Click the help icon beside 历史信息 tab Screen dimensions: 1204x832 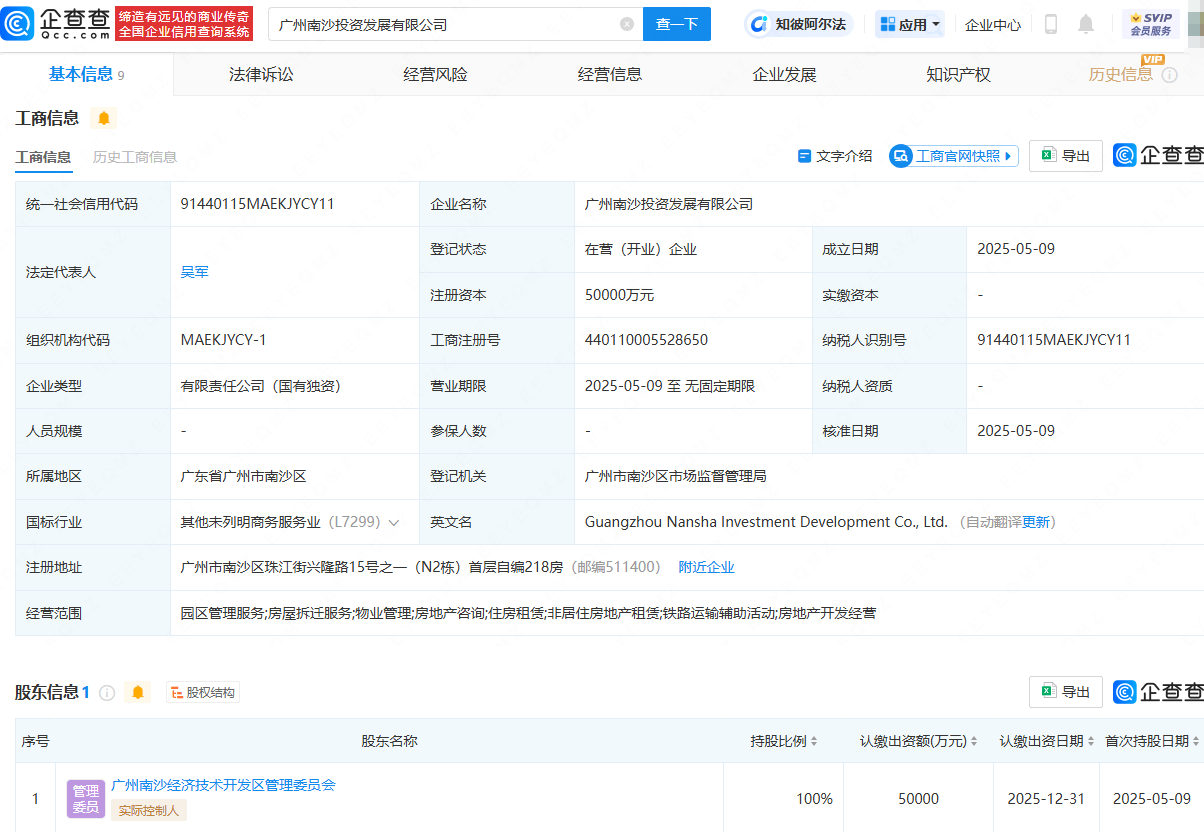(1170, 75)
